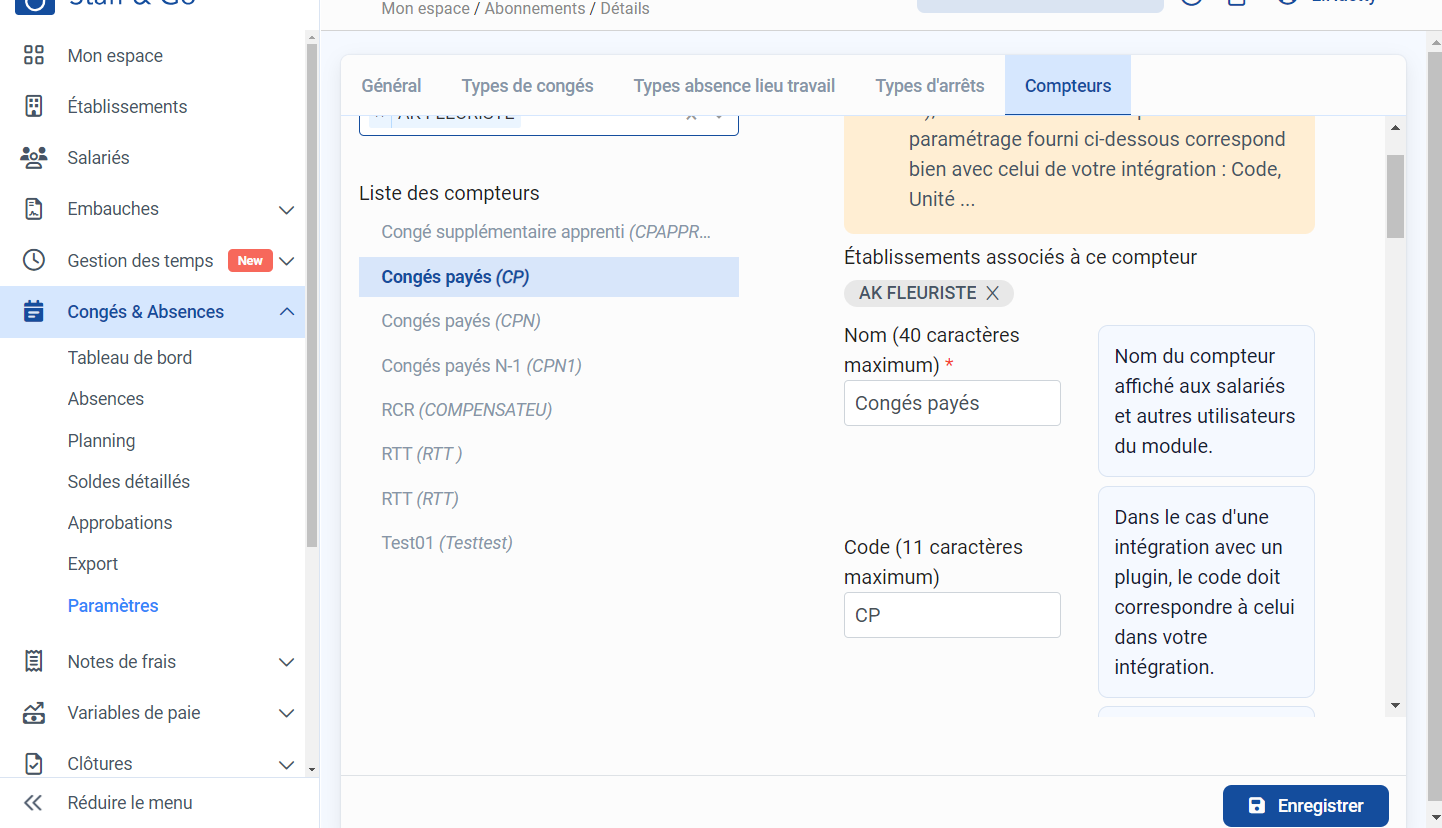The image size is (1442, 828).
Task: Click Mon espace in the breadcrumb
Action: 426,9
